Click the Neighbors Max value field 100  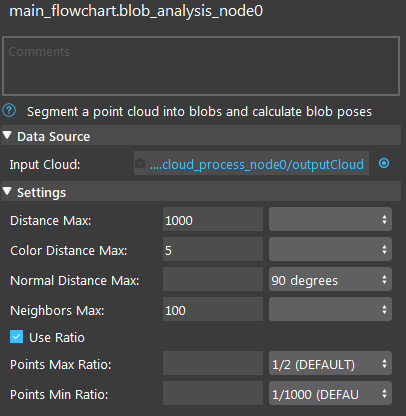click(x=213, y=310)
